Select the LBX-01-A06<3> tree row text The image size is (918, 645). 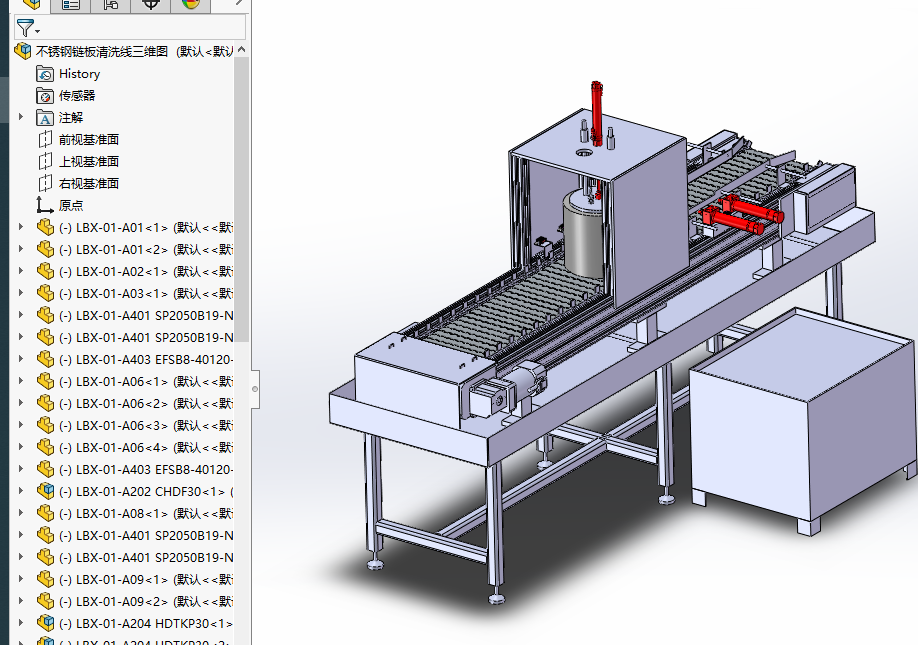tap(146, 426)
